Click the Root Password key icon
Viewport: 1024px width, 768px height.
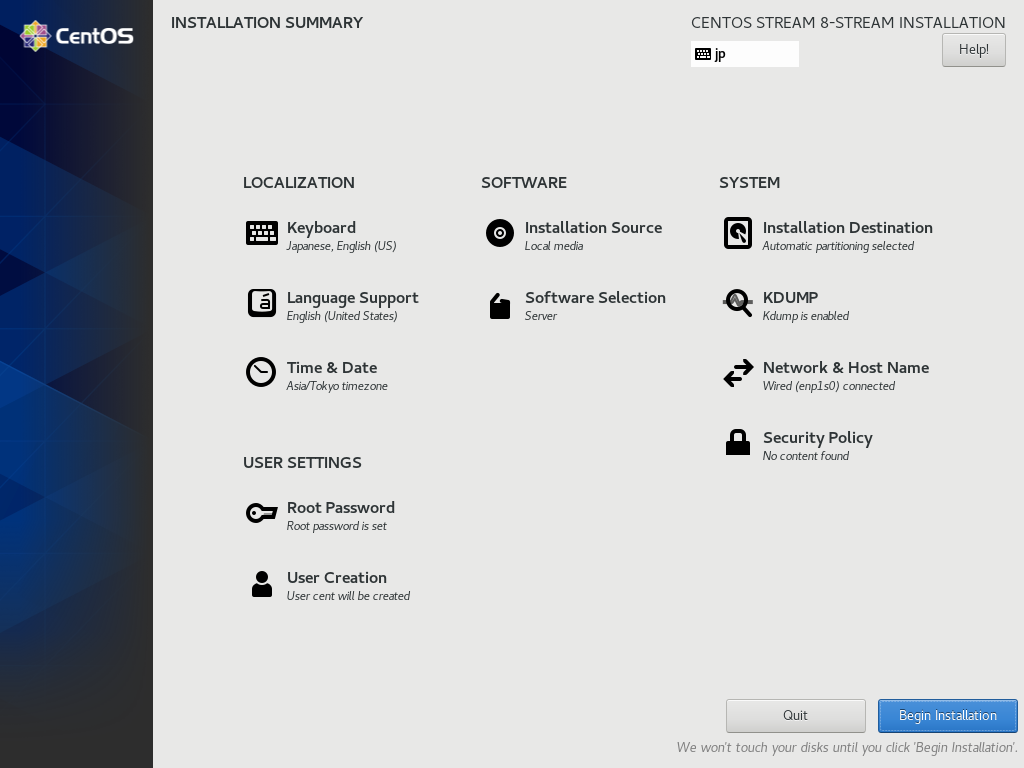pyautogui.click(x=262, y=513)
